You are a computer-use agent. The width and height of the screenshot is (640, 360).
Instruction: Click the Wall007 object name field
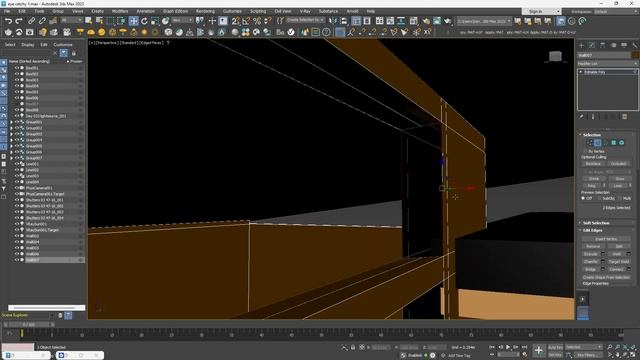tap(604, 55)
